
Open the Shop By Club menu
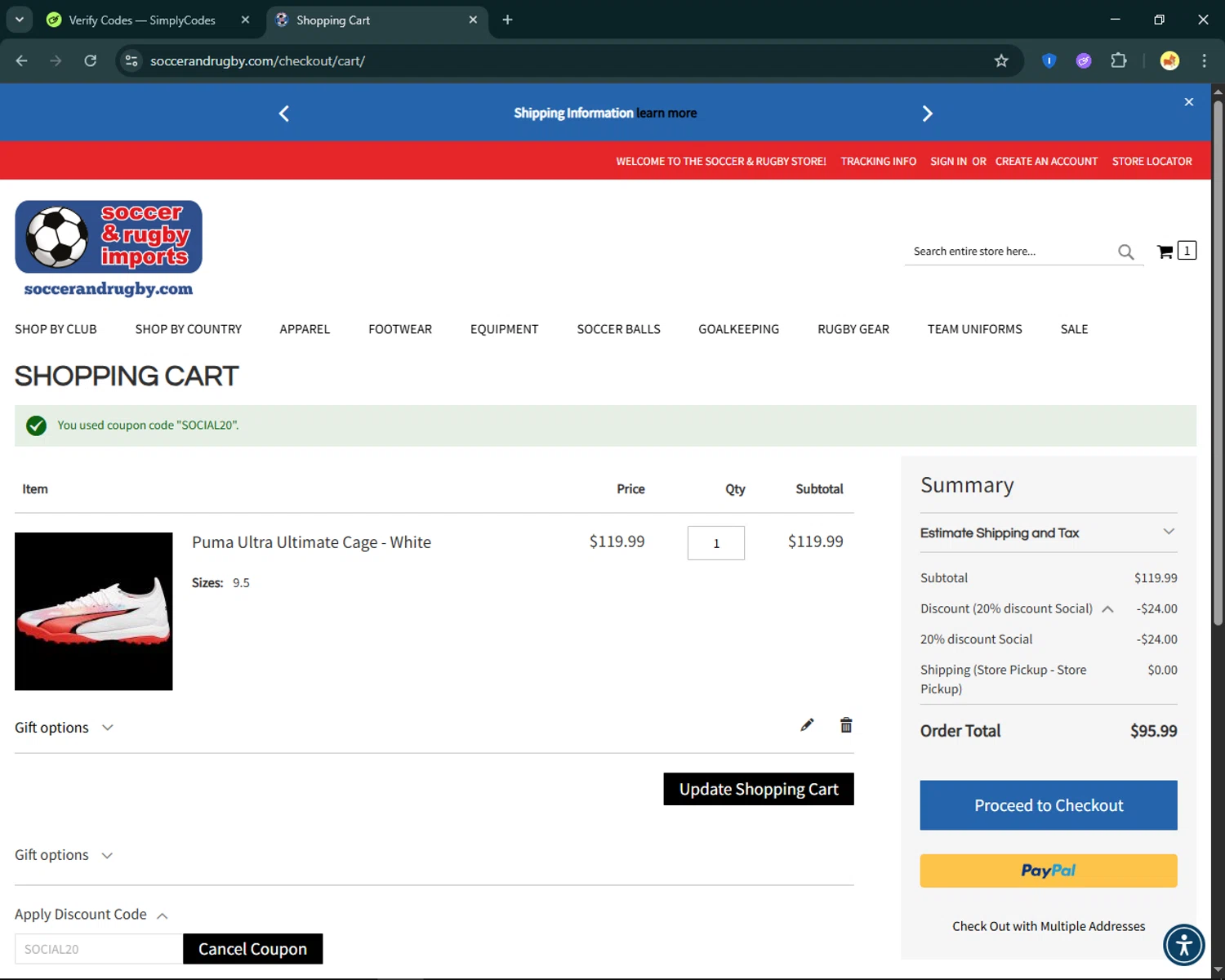[56, 329]
